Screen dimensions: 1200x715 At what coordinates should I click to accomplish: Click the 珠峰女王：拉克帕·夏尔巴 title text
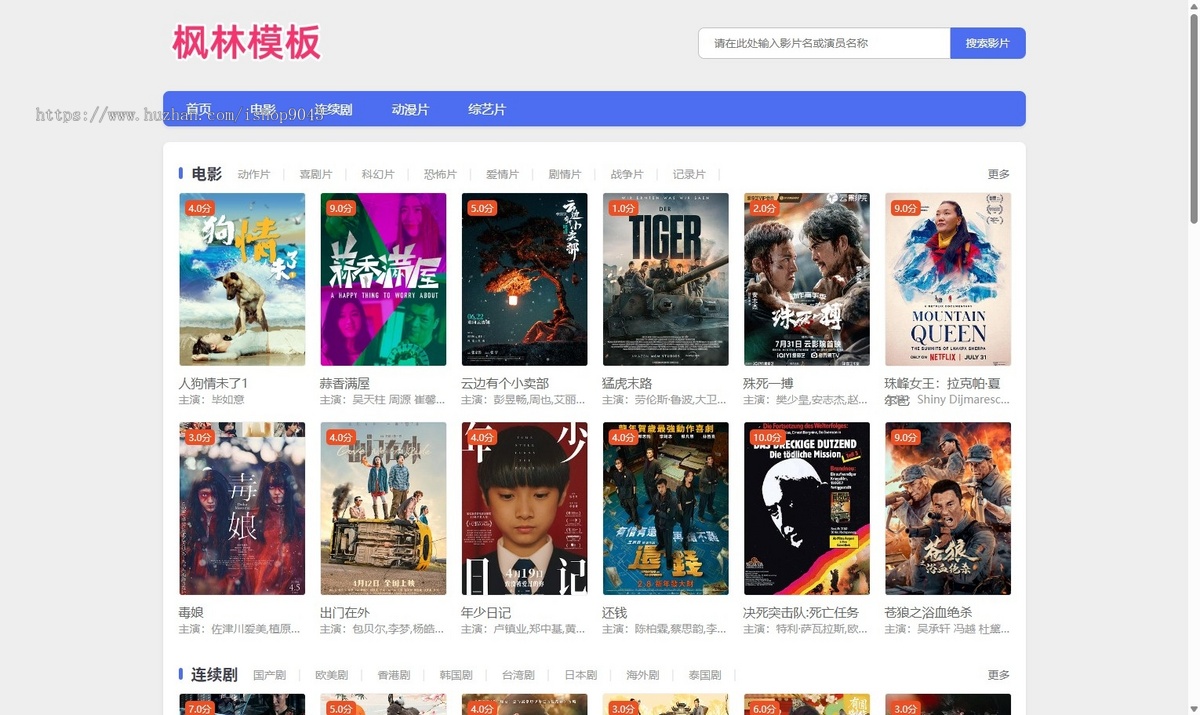coord(942,391)
